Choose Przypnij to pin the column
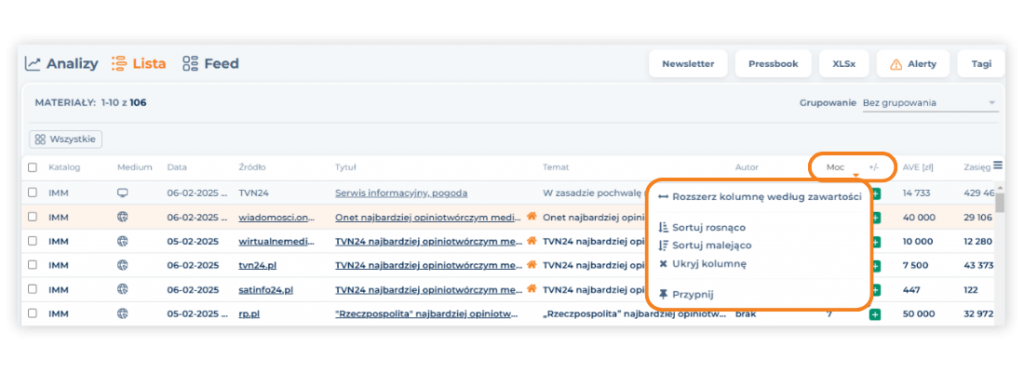 (686, 294)
